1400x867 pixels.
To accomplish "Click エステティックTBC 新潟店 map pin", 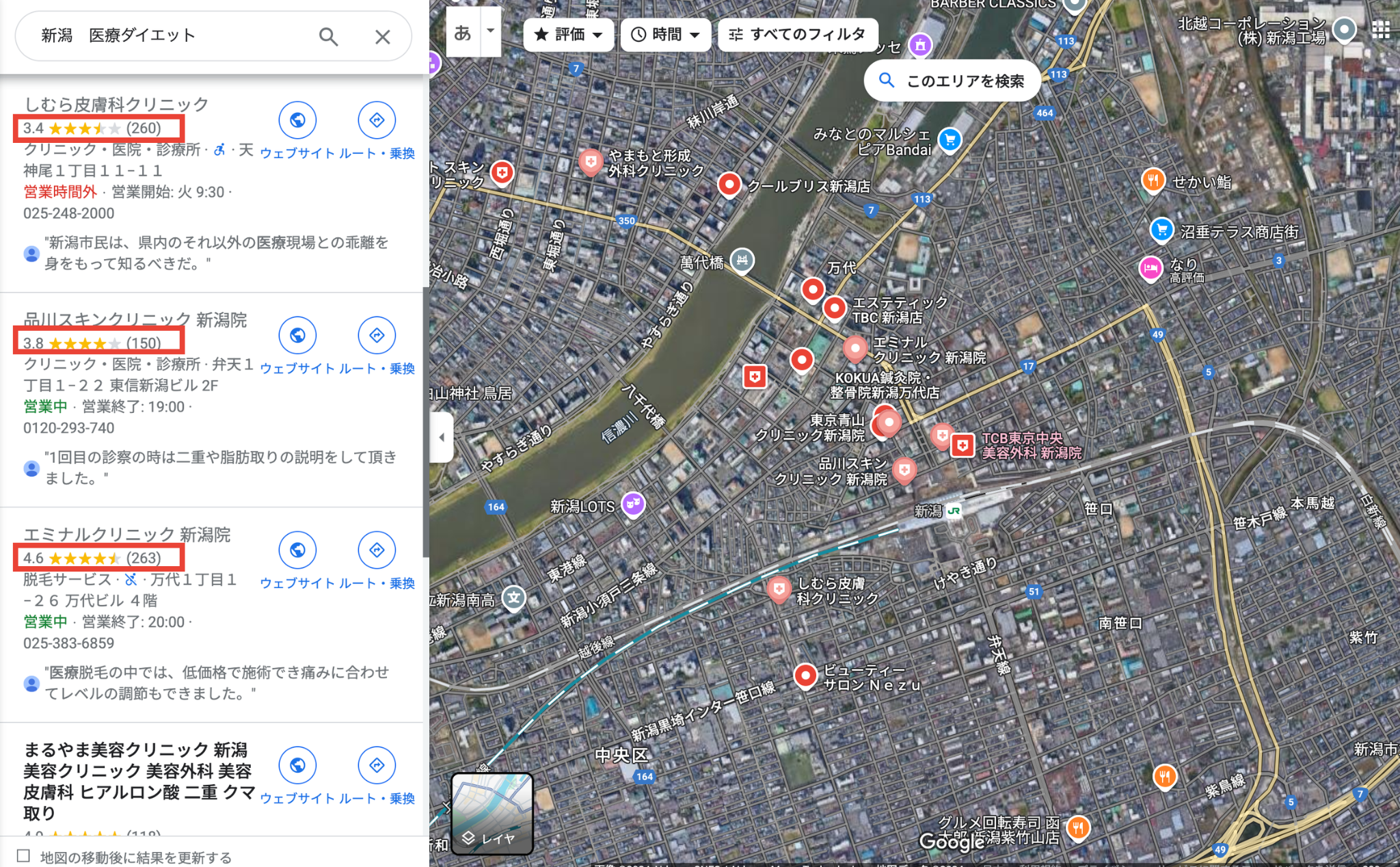I will pyautogui.click(x=834, y=308).
